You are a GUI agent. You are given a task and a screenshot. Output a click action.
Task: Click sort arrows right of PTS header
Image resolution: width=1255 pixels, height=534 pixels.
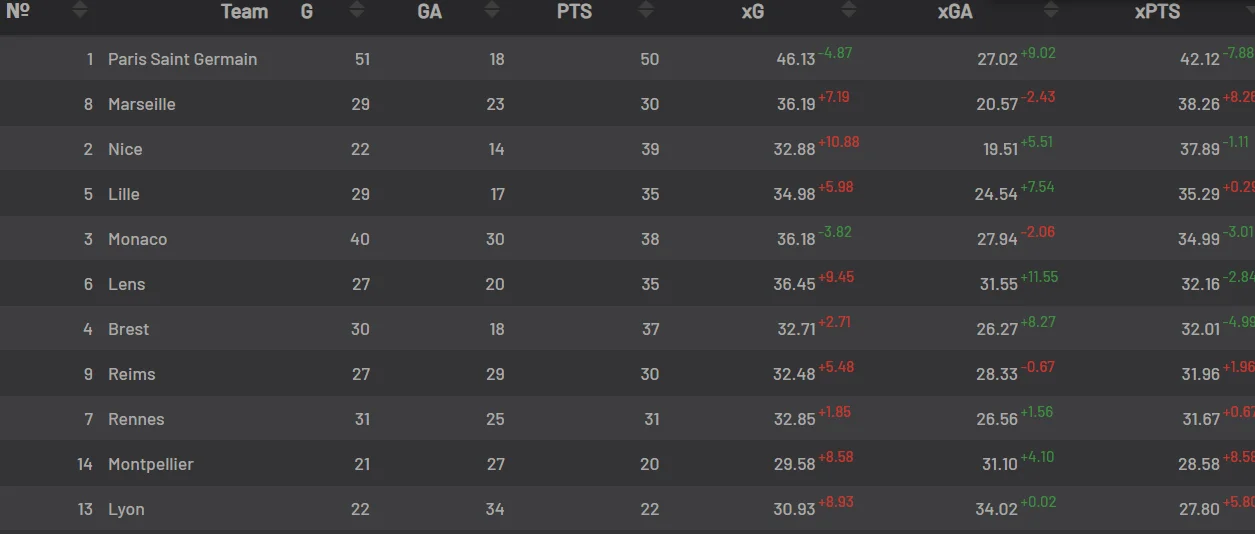[x=646, y=11]
